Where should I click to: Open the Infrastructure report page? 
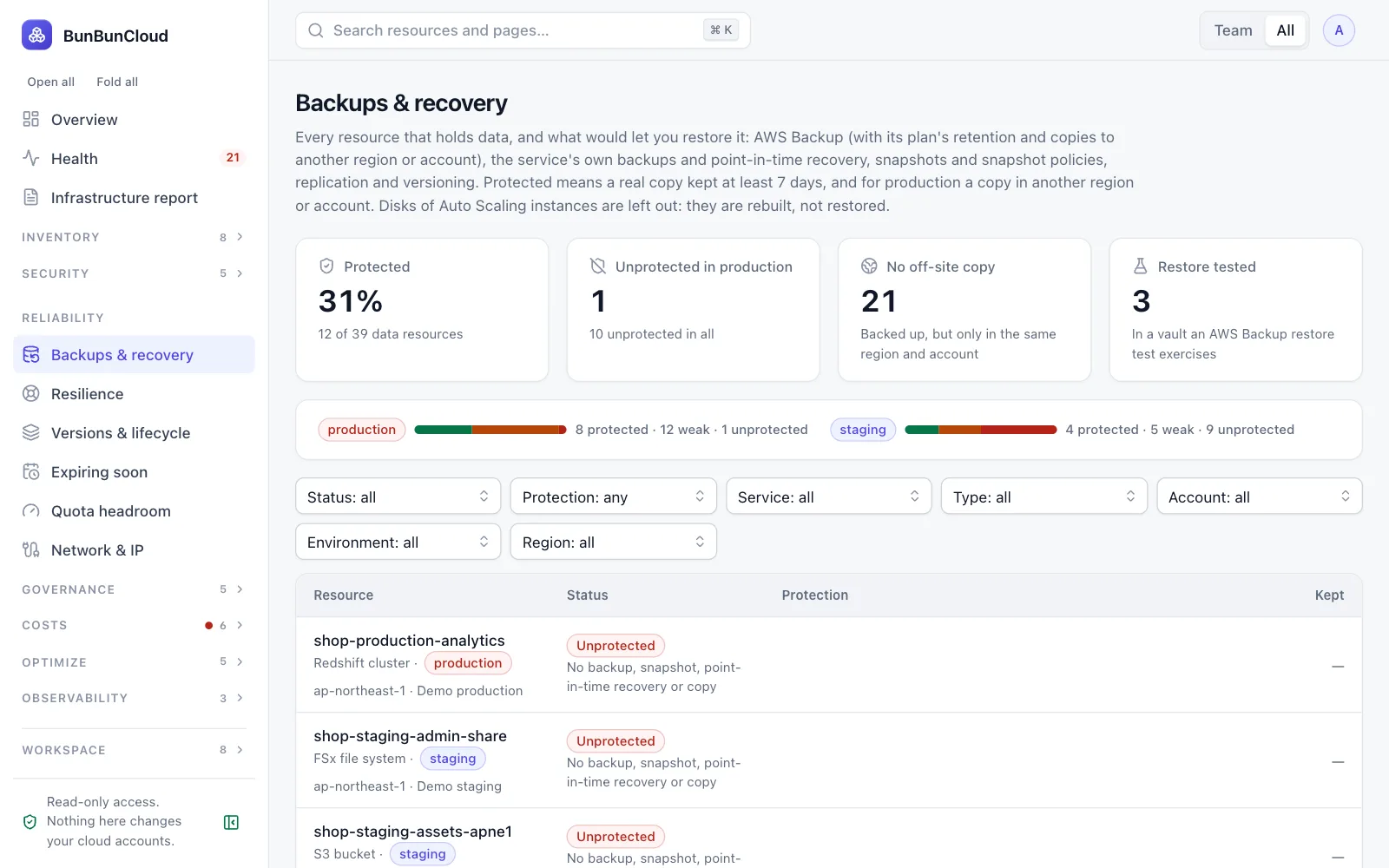(134, 198)
